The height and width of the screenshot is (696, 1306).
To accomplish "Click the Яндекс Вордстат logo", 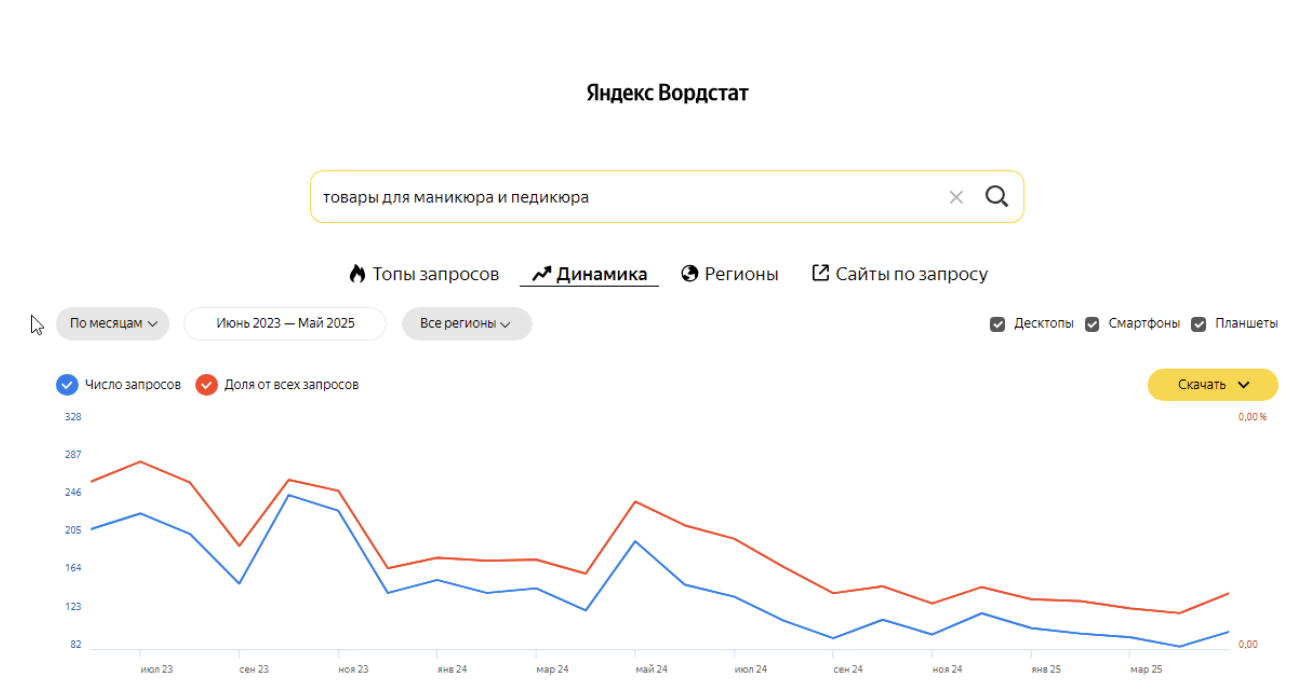I will [667, 93].
